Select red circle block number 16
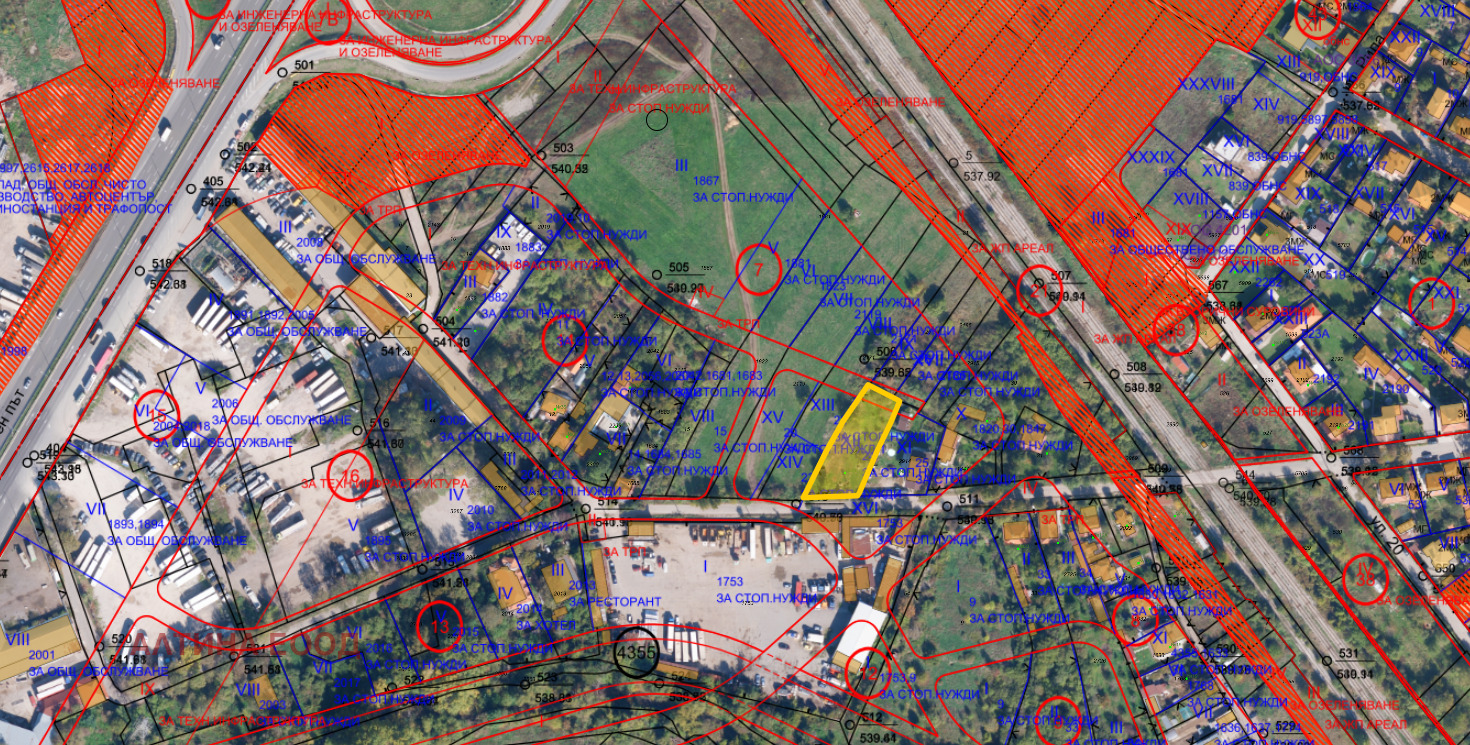Viewport: 1470px width, 745px height. (x=350, y=469)
